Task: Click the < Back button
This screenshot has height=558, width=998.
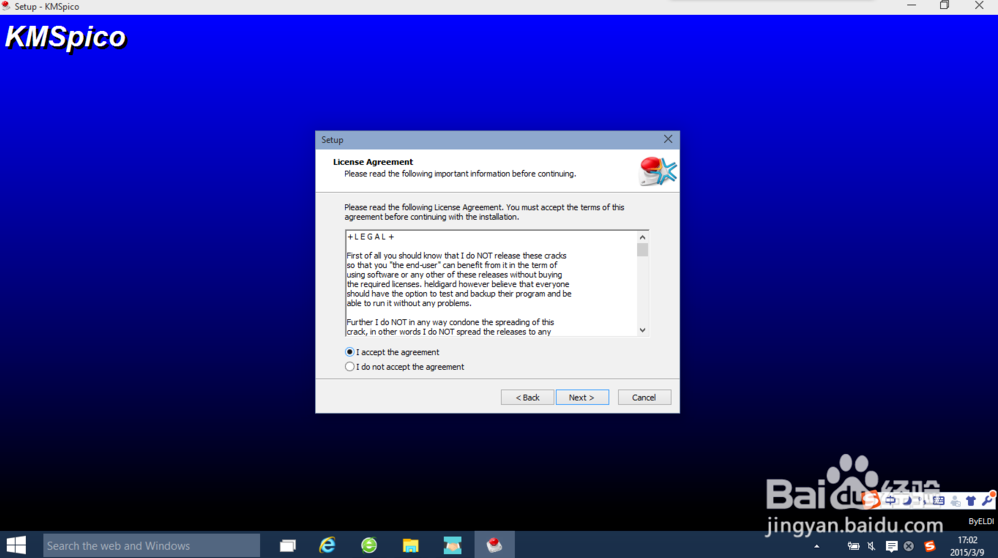Action: coord(527,397)
